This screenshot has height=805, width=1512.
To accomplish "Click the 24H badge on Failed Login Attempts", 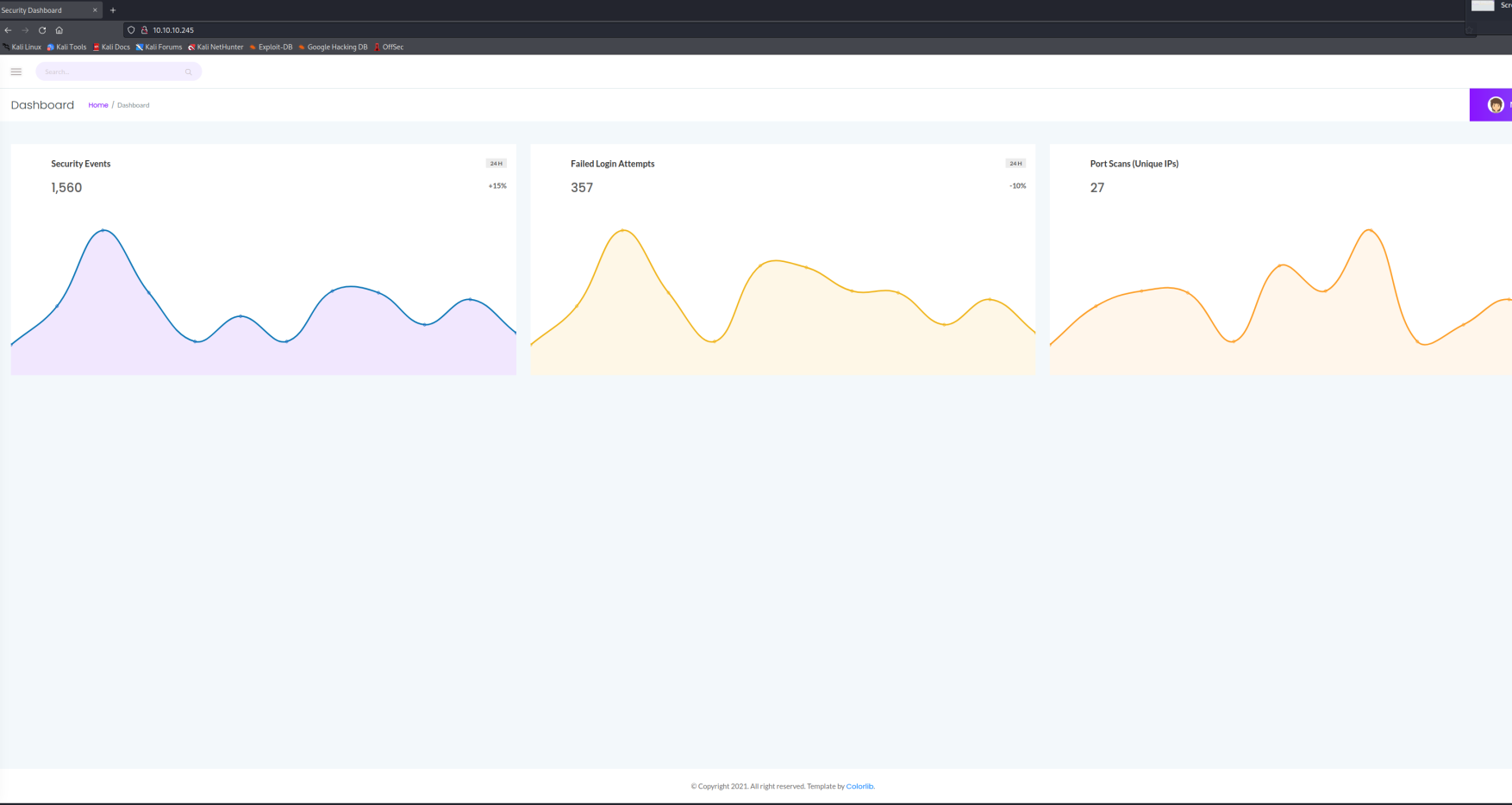I will tap(1015, 164).
